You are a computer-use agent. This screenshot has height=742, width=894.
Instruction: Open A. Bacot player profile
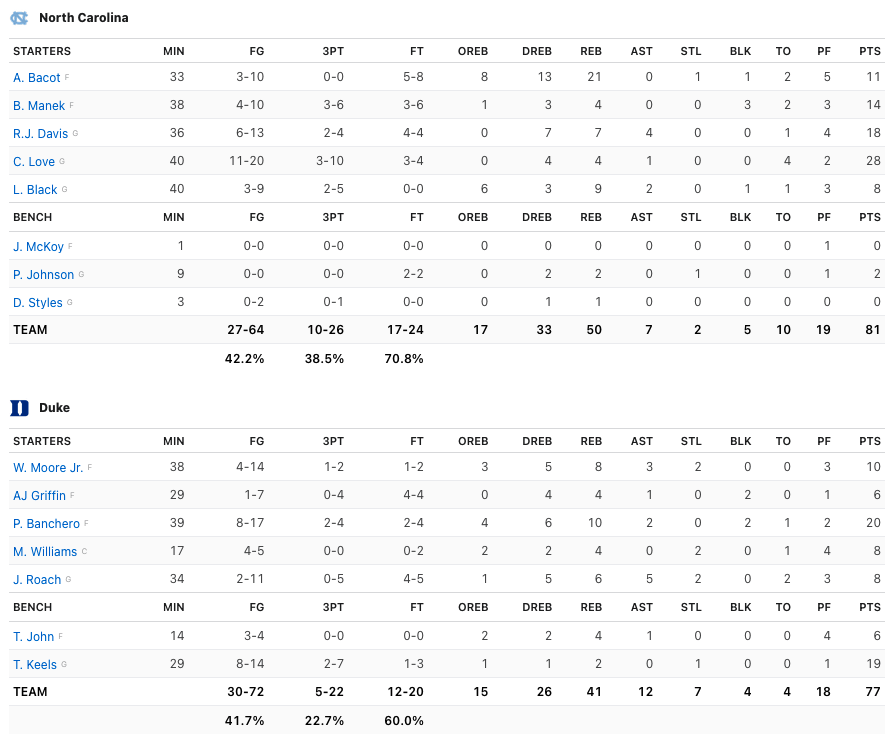(x=37, y=78)
